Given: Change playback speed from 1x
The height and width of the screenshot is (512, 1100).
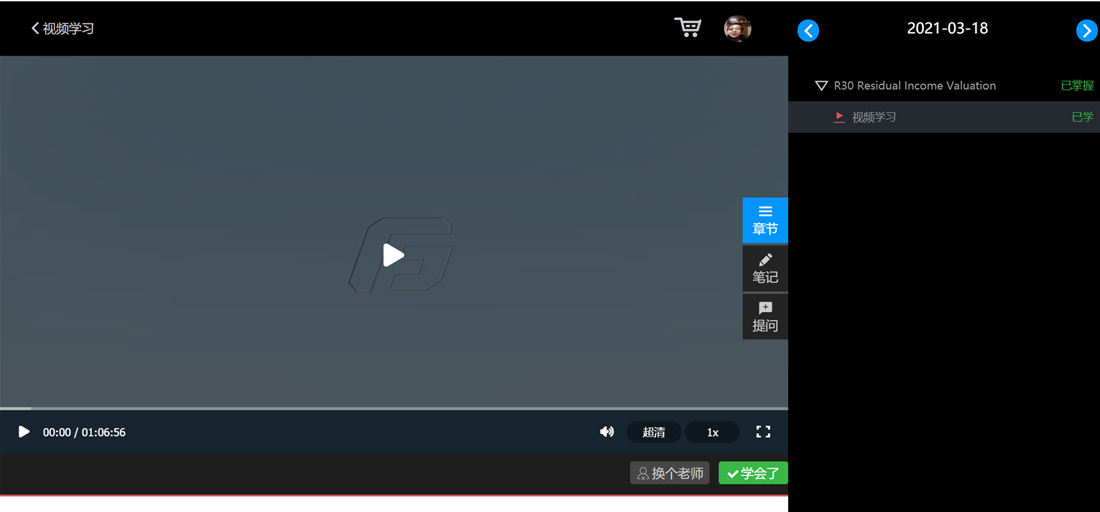Looking at the screenshot, I should point(712,432).
